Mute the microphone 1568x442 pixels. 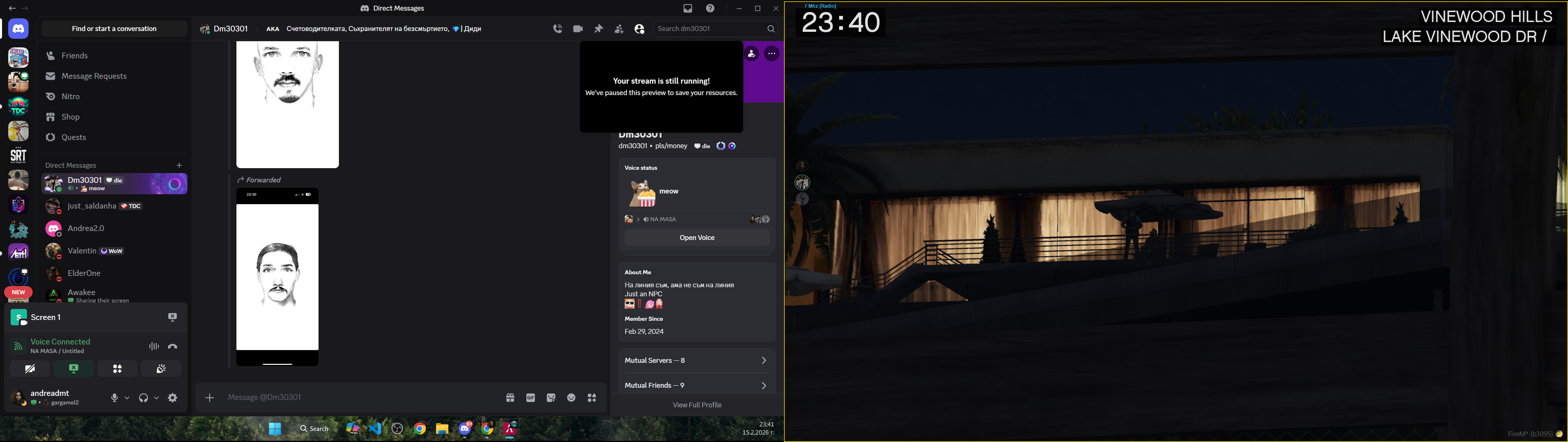point(114,398)
